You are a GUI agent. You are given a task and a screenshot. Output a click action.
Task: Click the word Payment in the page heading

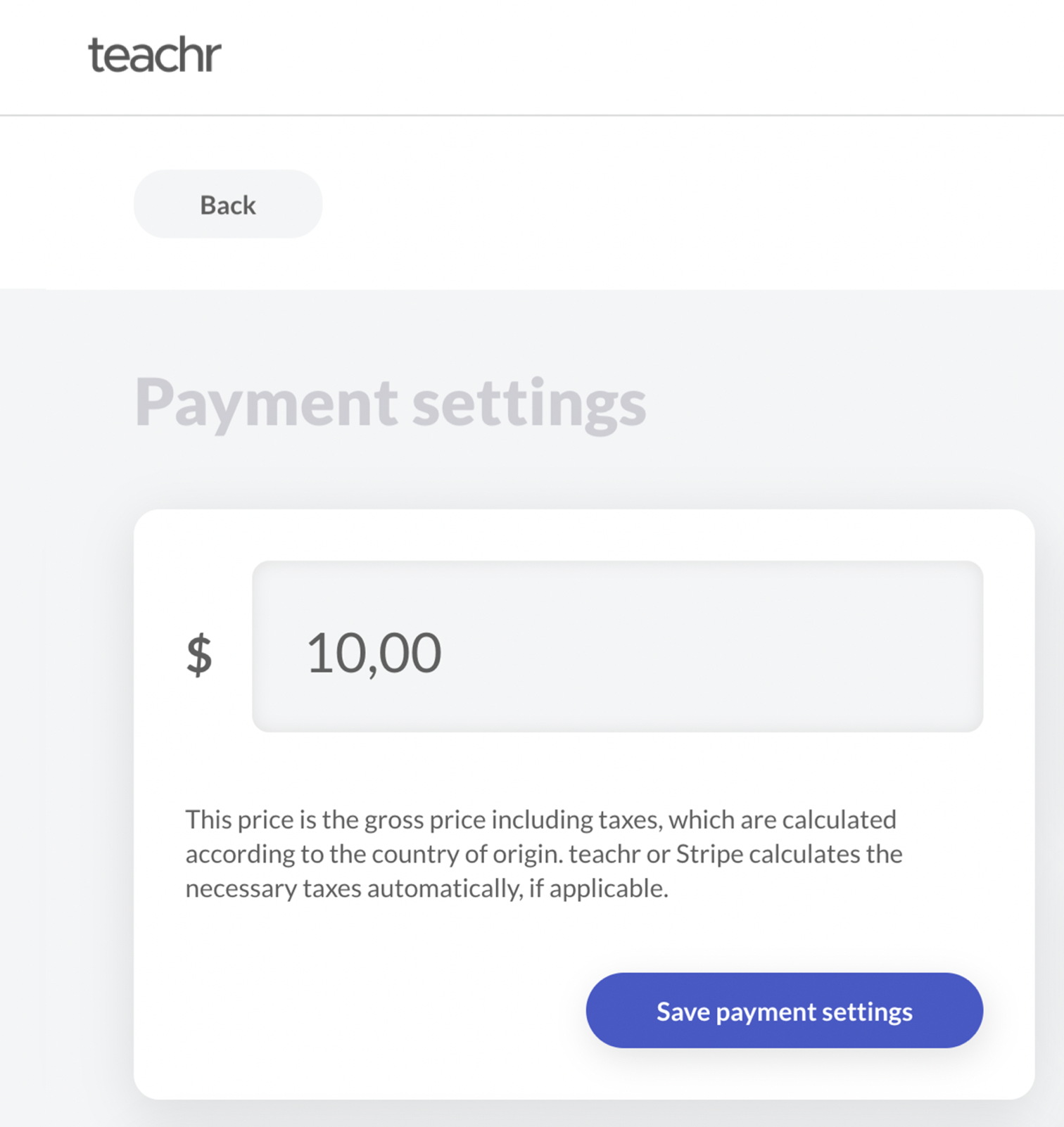tap(266, 402)
